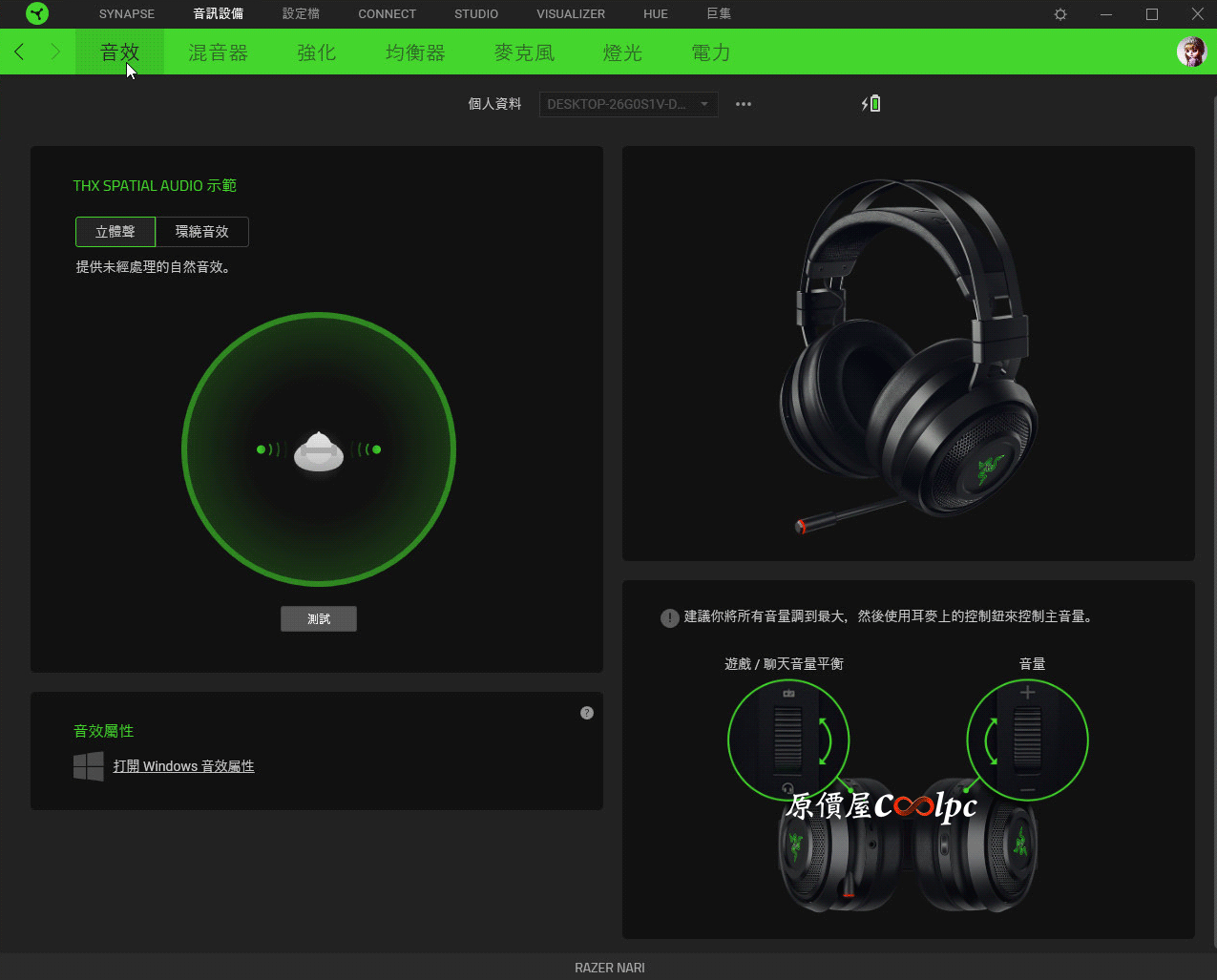Open the HUE top menu

coord(656,14)
